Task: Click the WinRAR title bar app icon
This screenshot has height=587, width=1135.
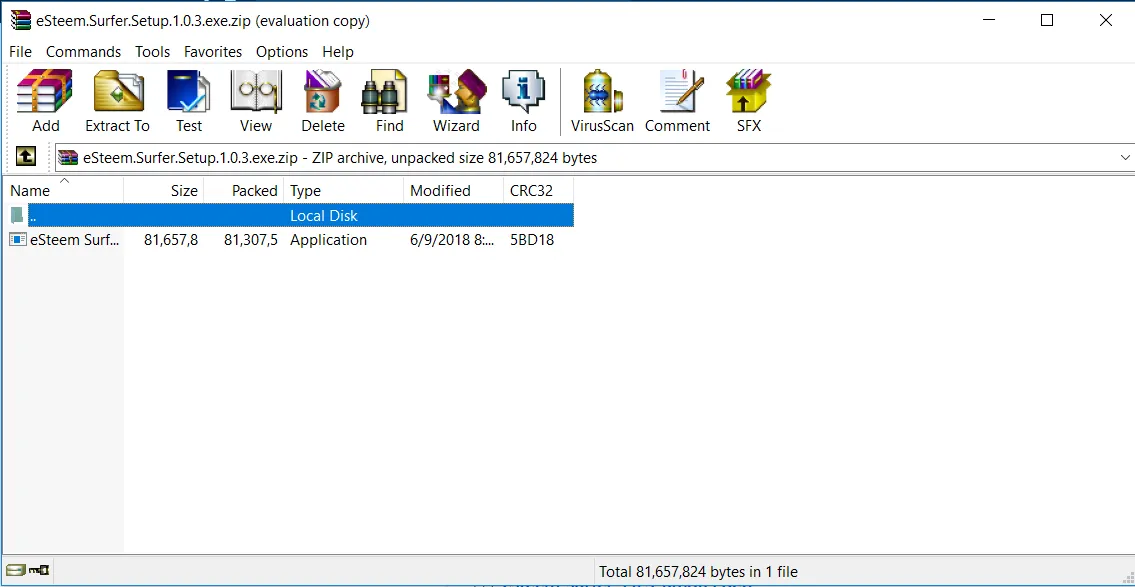Action: (21, 20)
